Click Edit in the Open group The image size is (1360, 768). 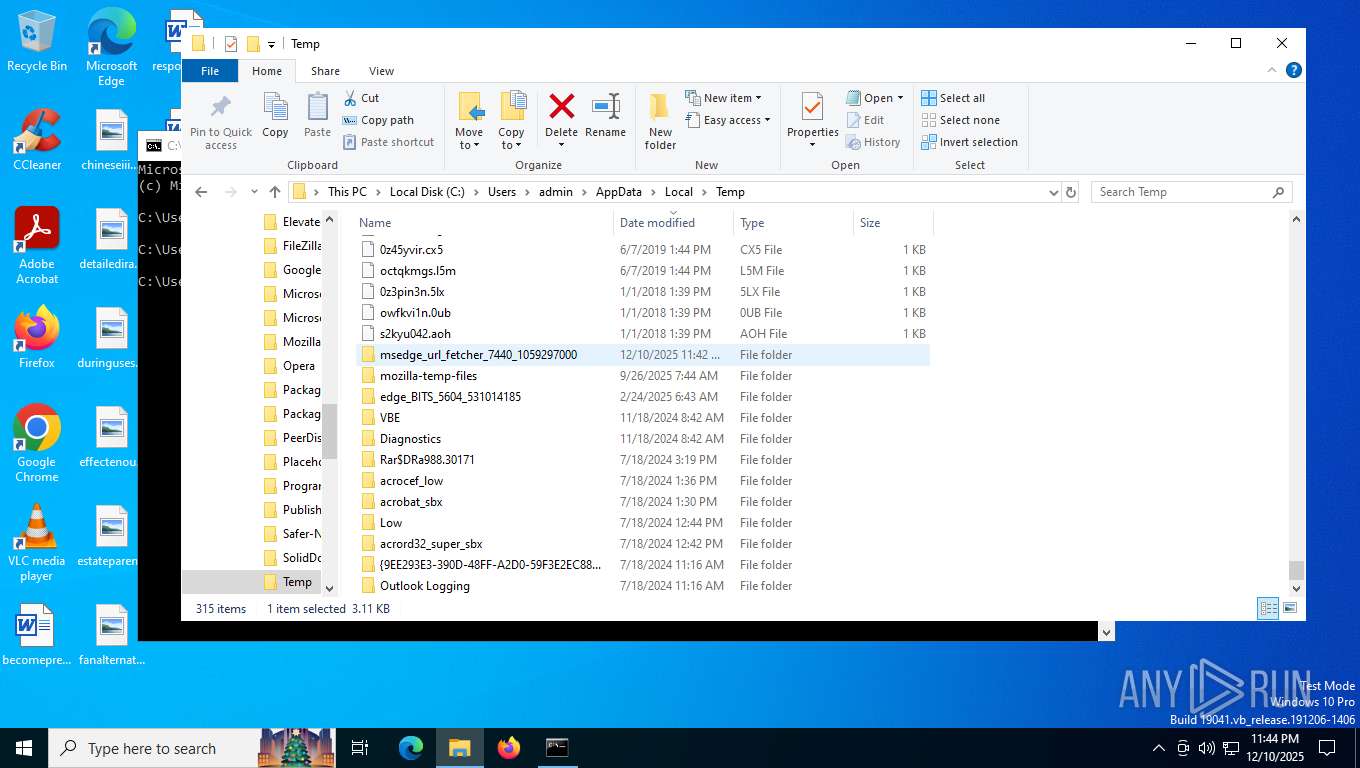click(x=865, y=120)
